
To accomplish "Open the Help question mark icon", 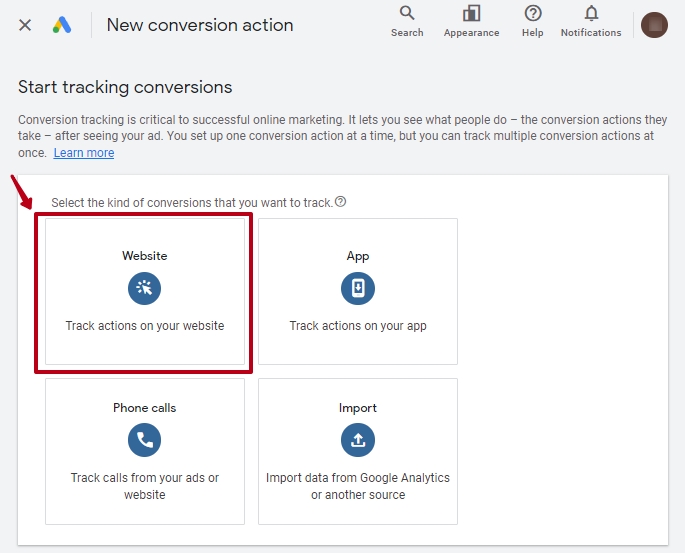I will 533,13.
